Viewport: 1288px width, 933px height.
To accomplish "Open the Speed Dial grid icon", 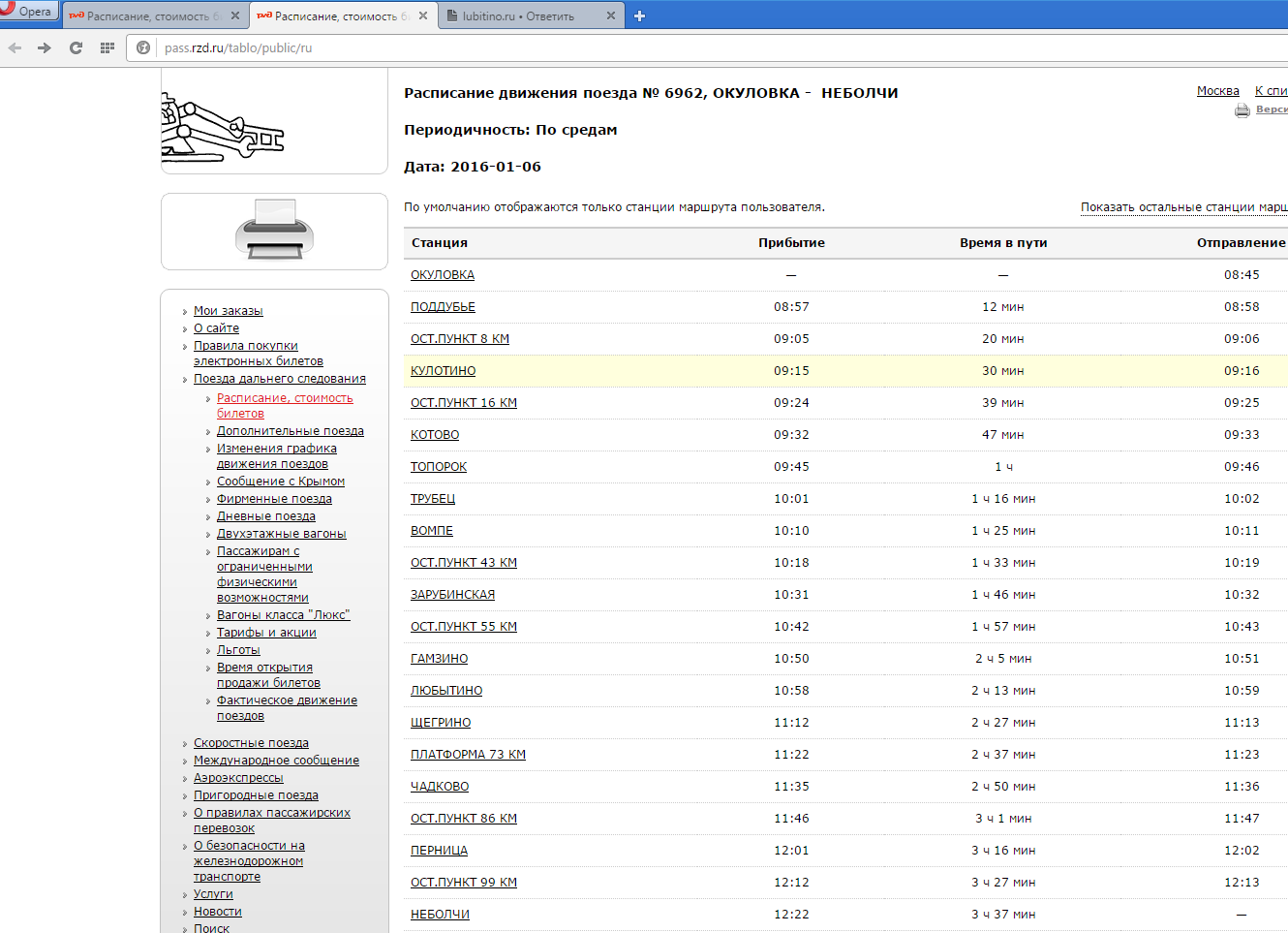I will pos(107,47).
